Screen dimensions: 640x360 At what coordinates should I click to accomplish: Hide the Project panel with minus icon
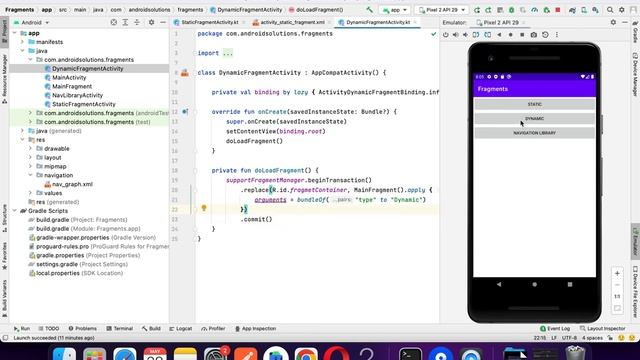[163, 22]
